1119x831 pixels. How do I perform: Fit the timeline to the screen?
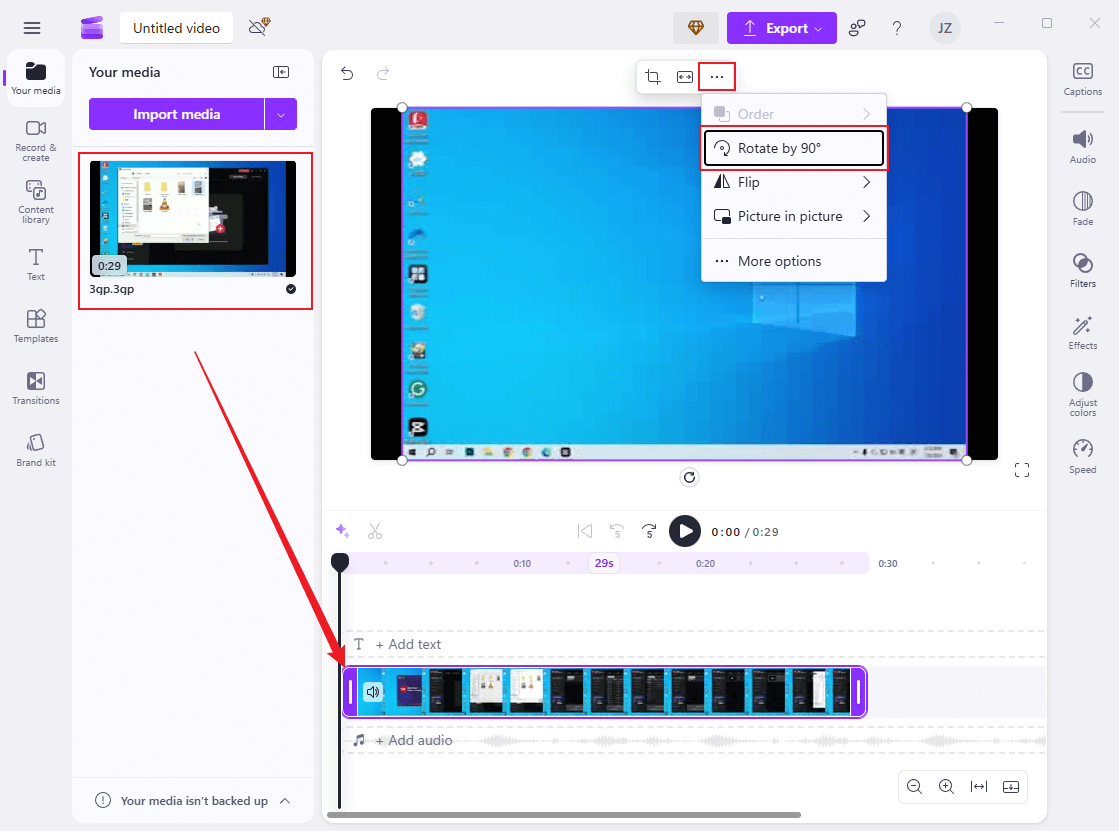click(x=978, y=787)
